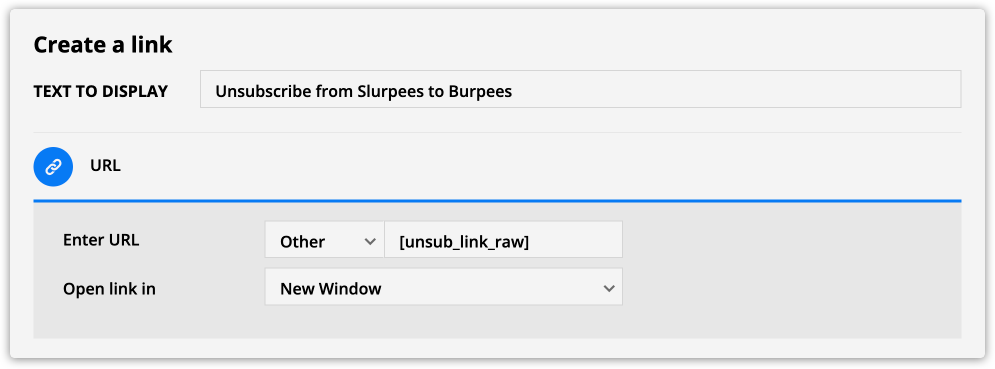Click the chevron in New Window selector

pyautogui.click(x=609, y=288)
